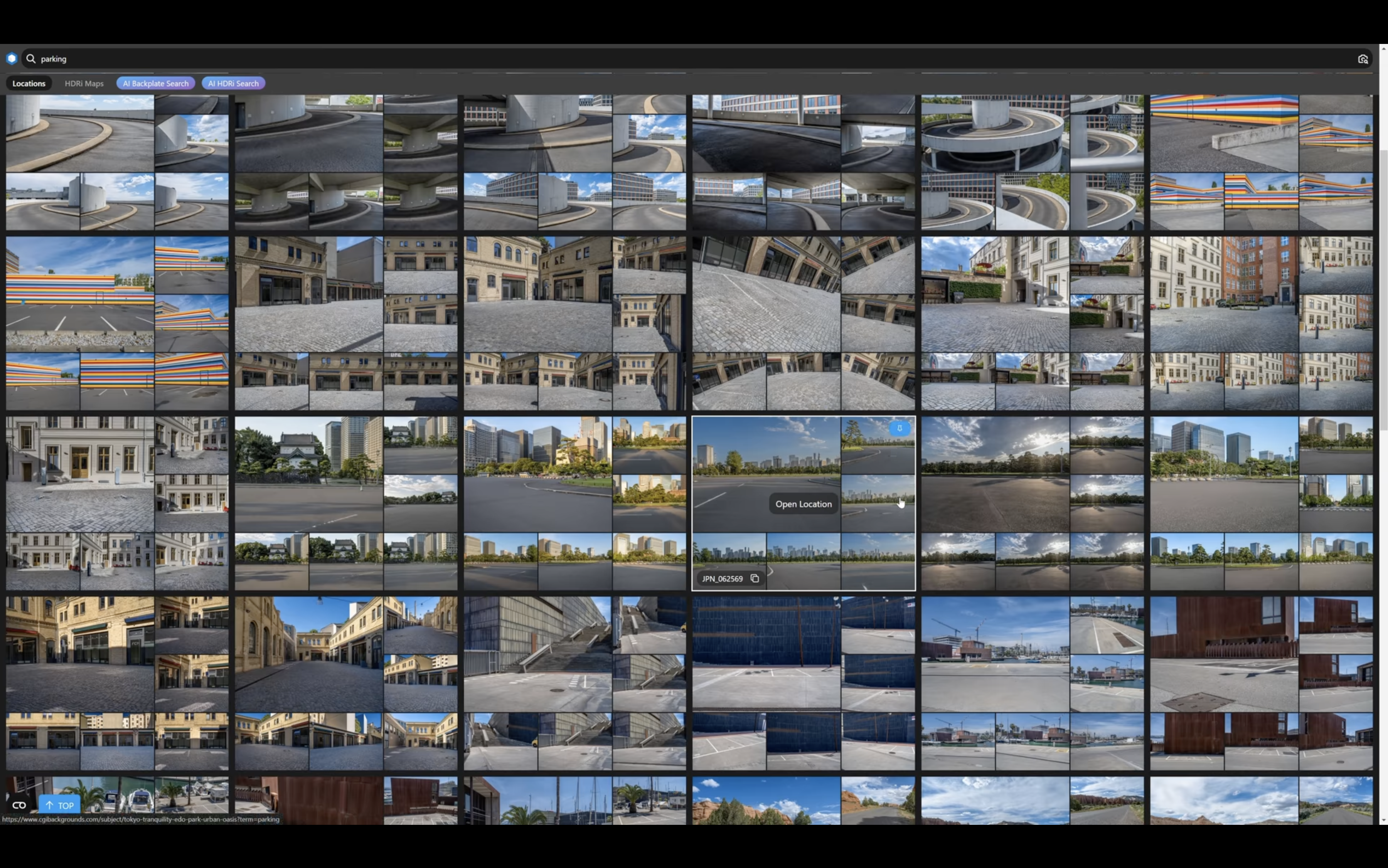Open AI HDRi Search
Image resolution: width=1388 pixels, height=868 pixels.
coord(233,83)
